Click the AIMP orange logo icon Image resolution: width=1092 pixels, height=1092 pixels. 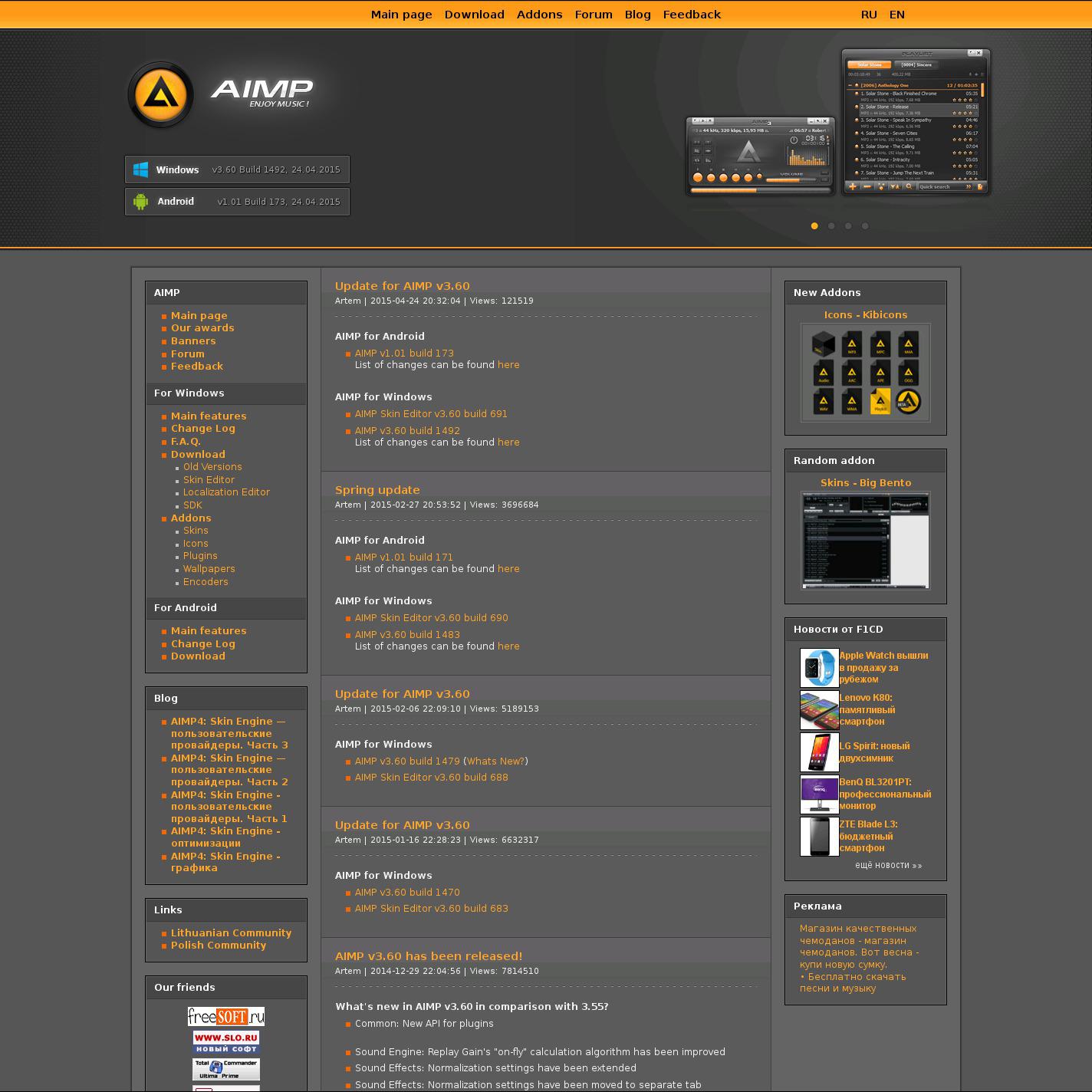[160, 94]
